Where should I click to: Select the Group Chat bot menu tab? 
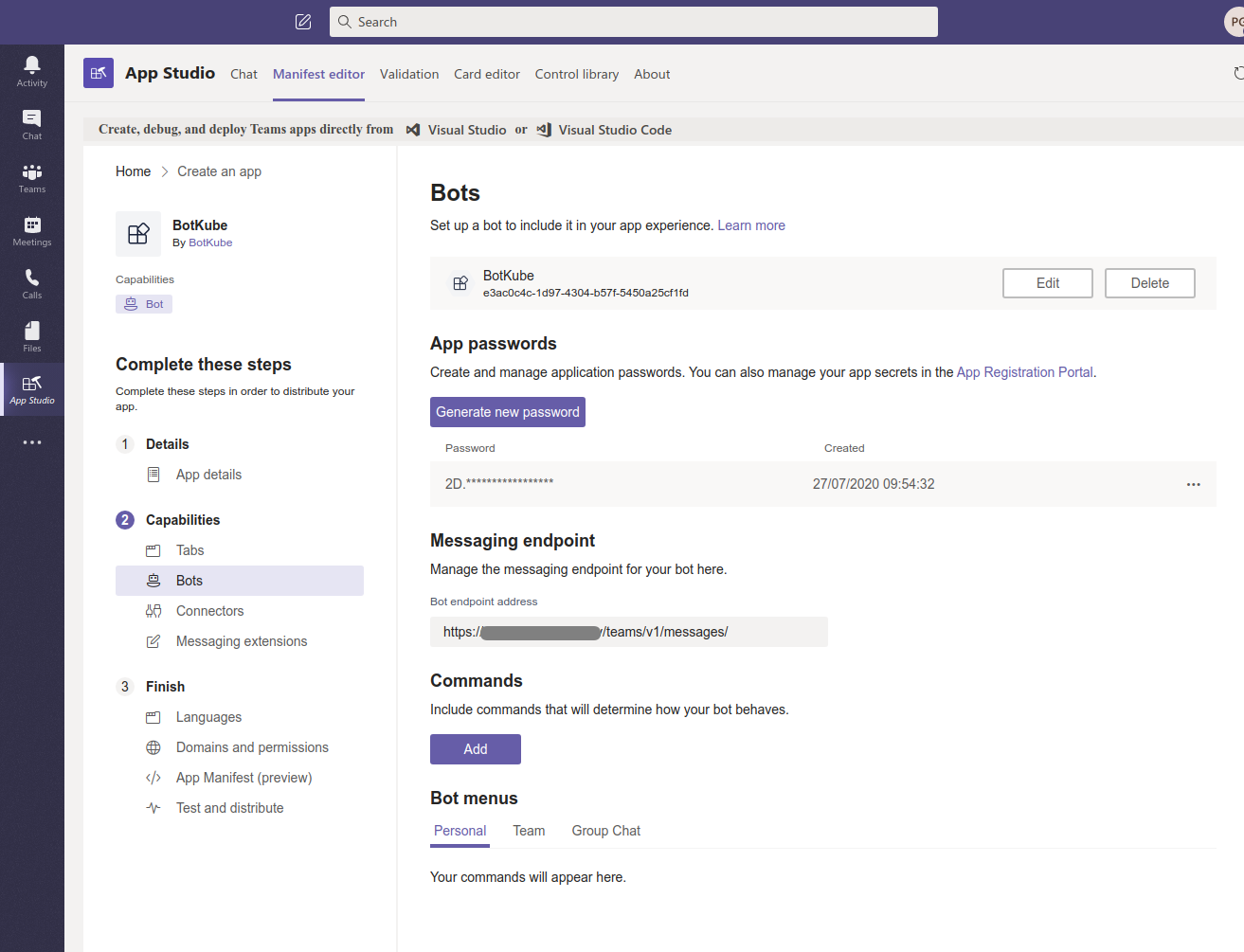pos(605,831)
